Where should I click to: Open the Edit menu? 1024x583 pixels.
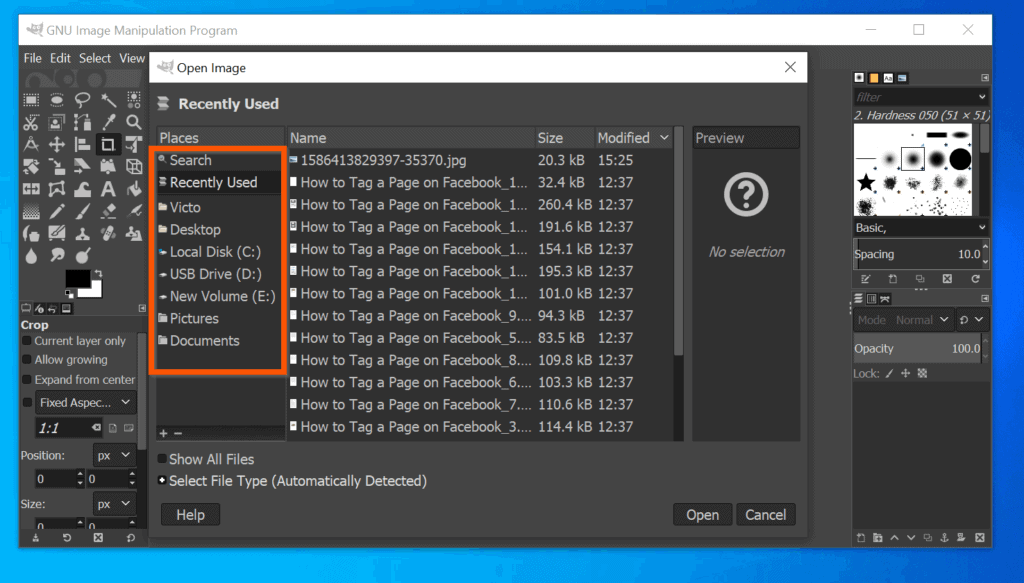[60, 58]
